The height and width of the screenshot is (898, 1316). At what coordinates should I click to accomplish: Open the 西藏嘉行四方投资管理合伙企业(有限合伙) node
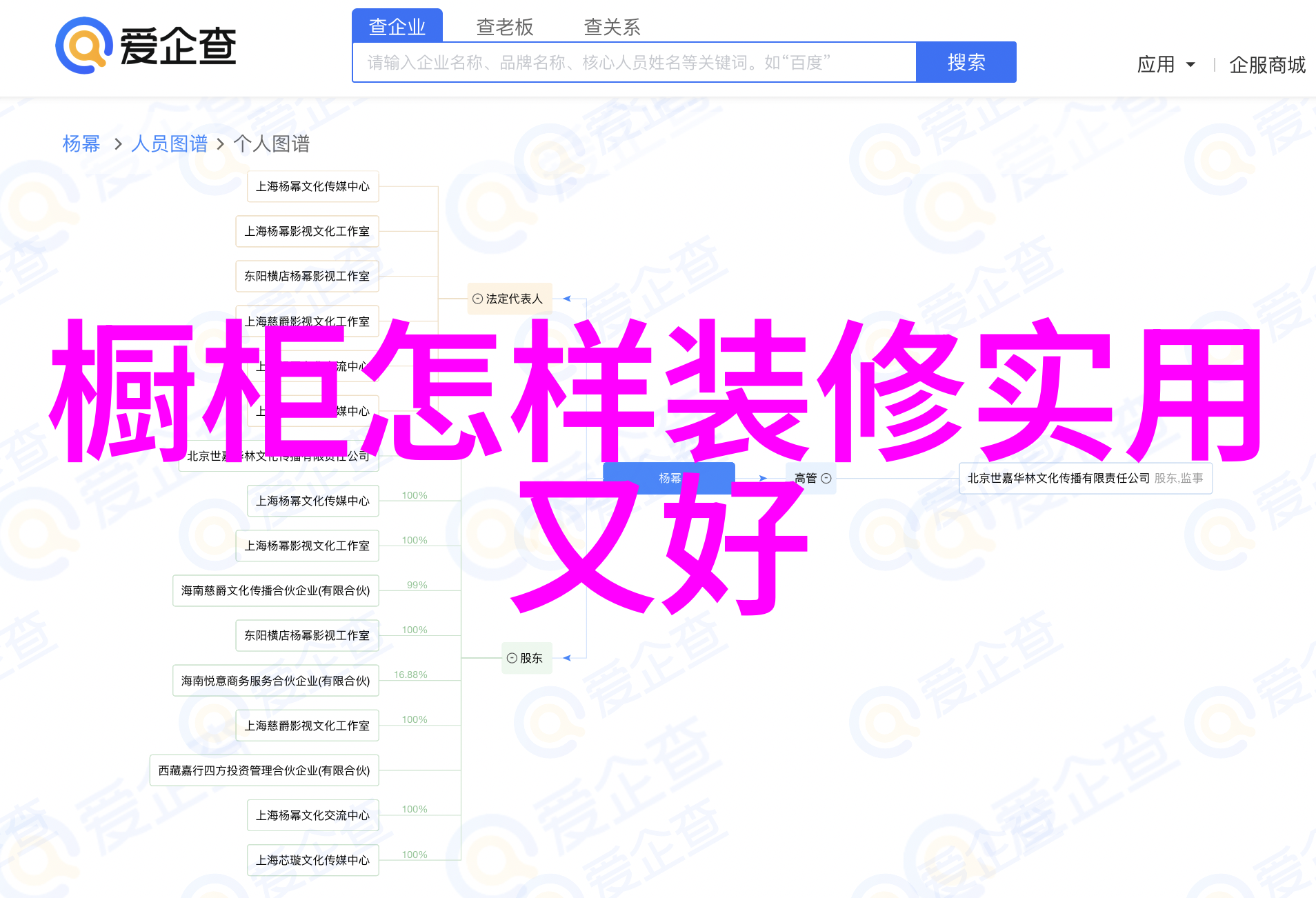(x=264, y=770)
